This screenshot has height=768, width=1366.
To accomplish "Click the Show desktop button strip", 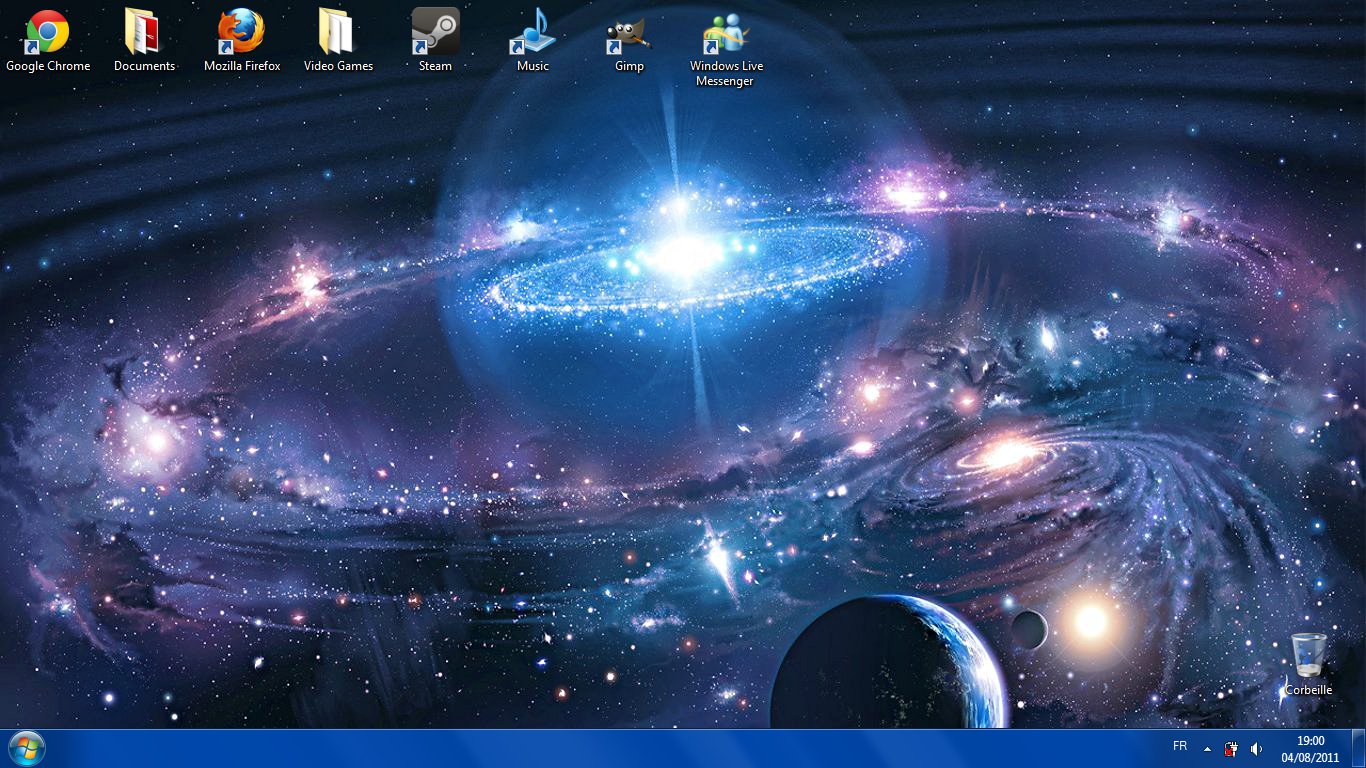I will pos(1358,748).
